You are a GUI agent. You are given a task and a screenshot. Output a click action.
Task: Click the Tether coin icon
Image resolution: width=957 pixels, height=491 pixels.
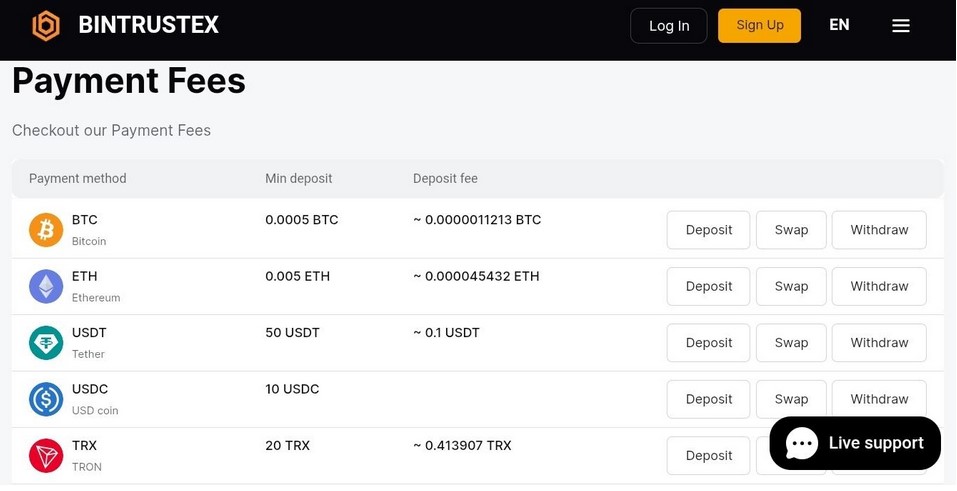[46, 343]
